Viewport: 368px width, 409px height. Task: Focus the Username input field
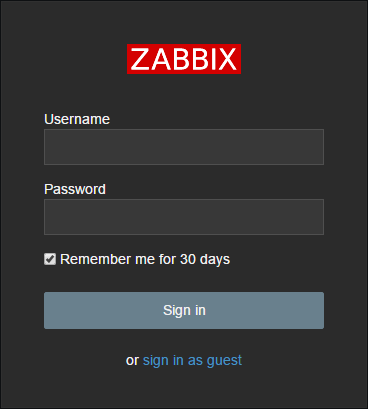pos(184,147)
